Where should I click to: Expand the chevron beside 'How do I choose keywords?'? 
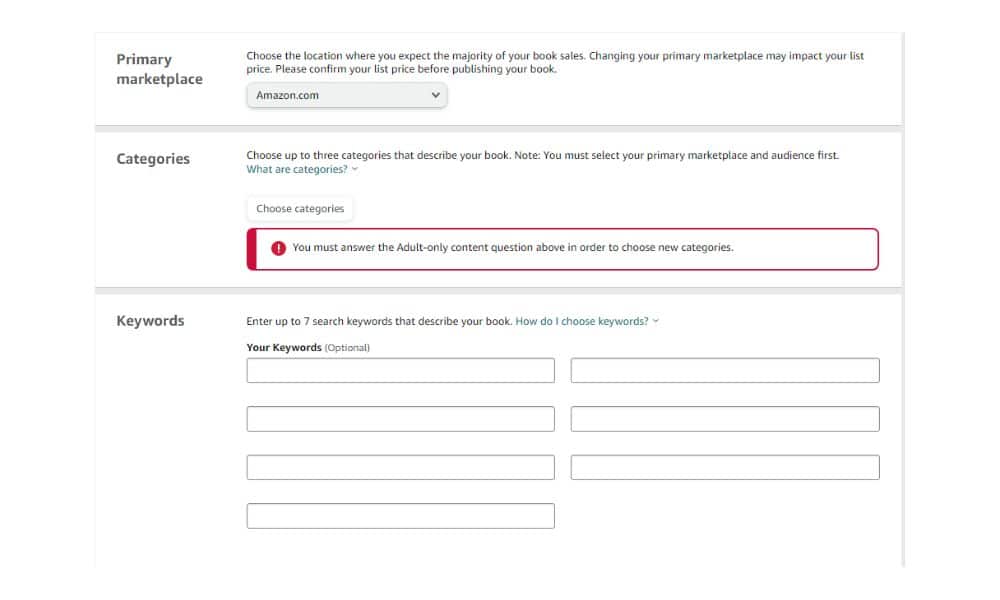point(656,321)
